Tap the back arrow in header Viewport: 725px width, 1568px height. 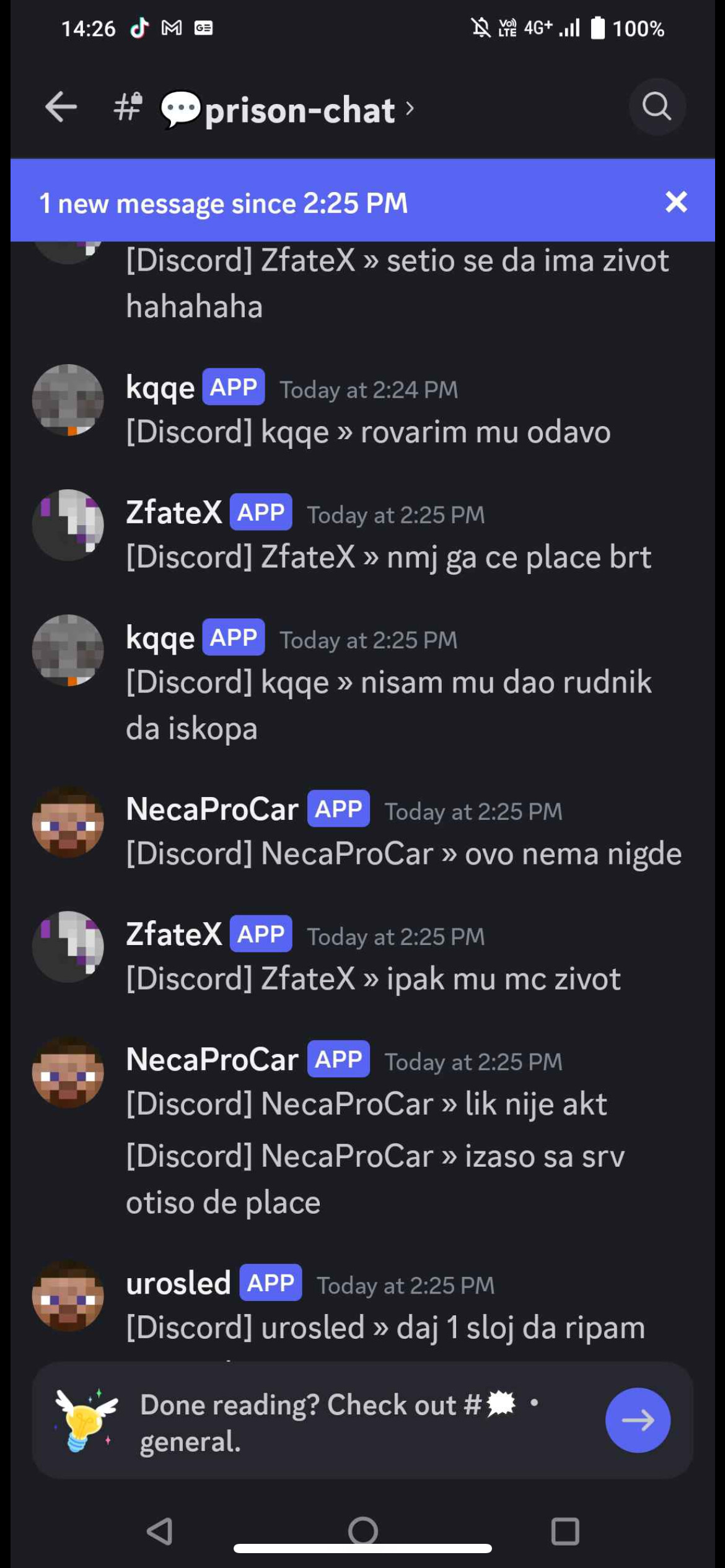61,107
